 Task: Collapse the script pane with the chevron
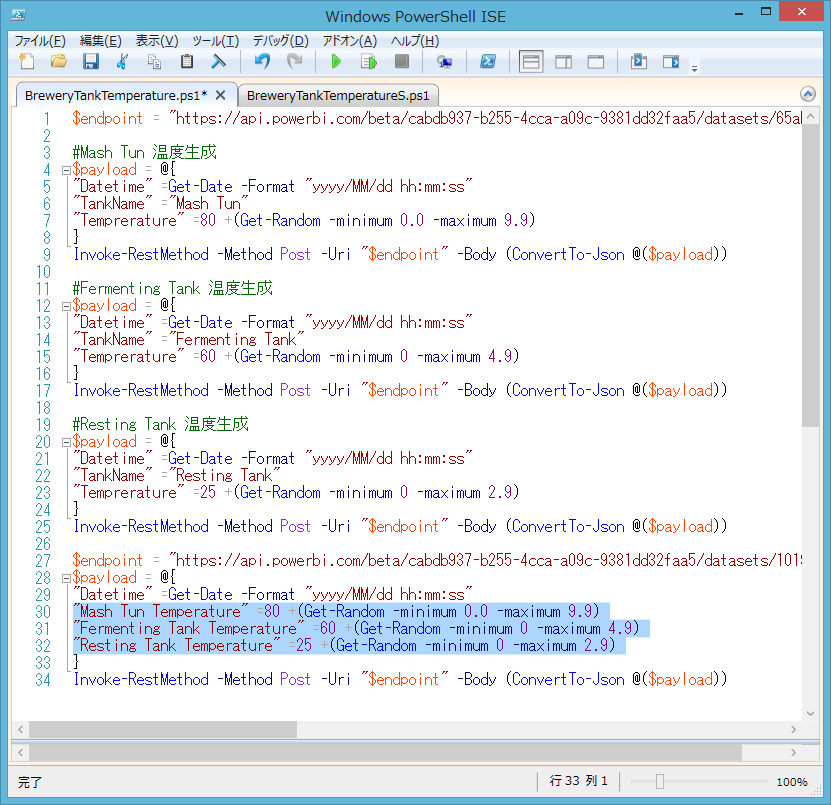pos(808,94)
